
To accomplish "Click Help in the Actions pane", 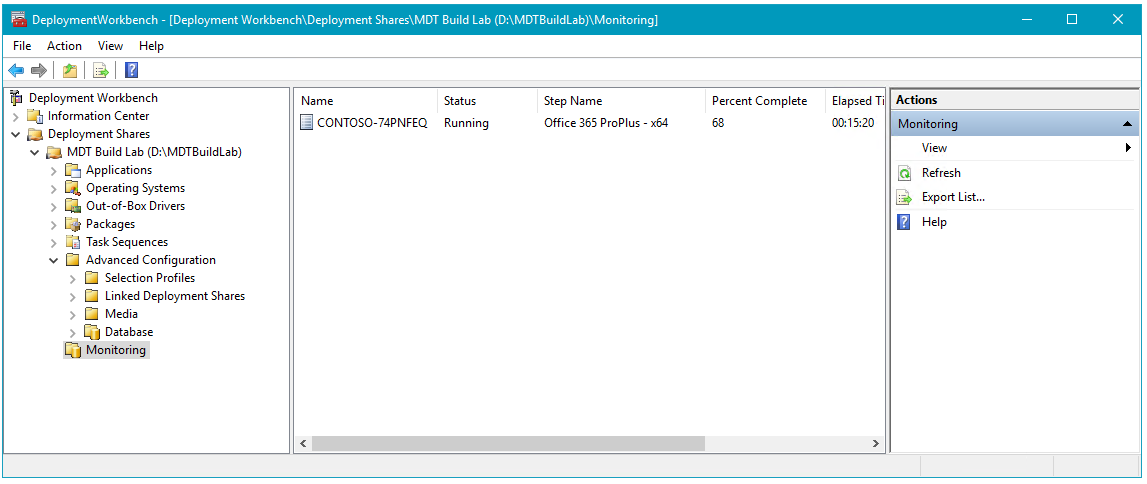I will coord(934,222).
